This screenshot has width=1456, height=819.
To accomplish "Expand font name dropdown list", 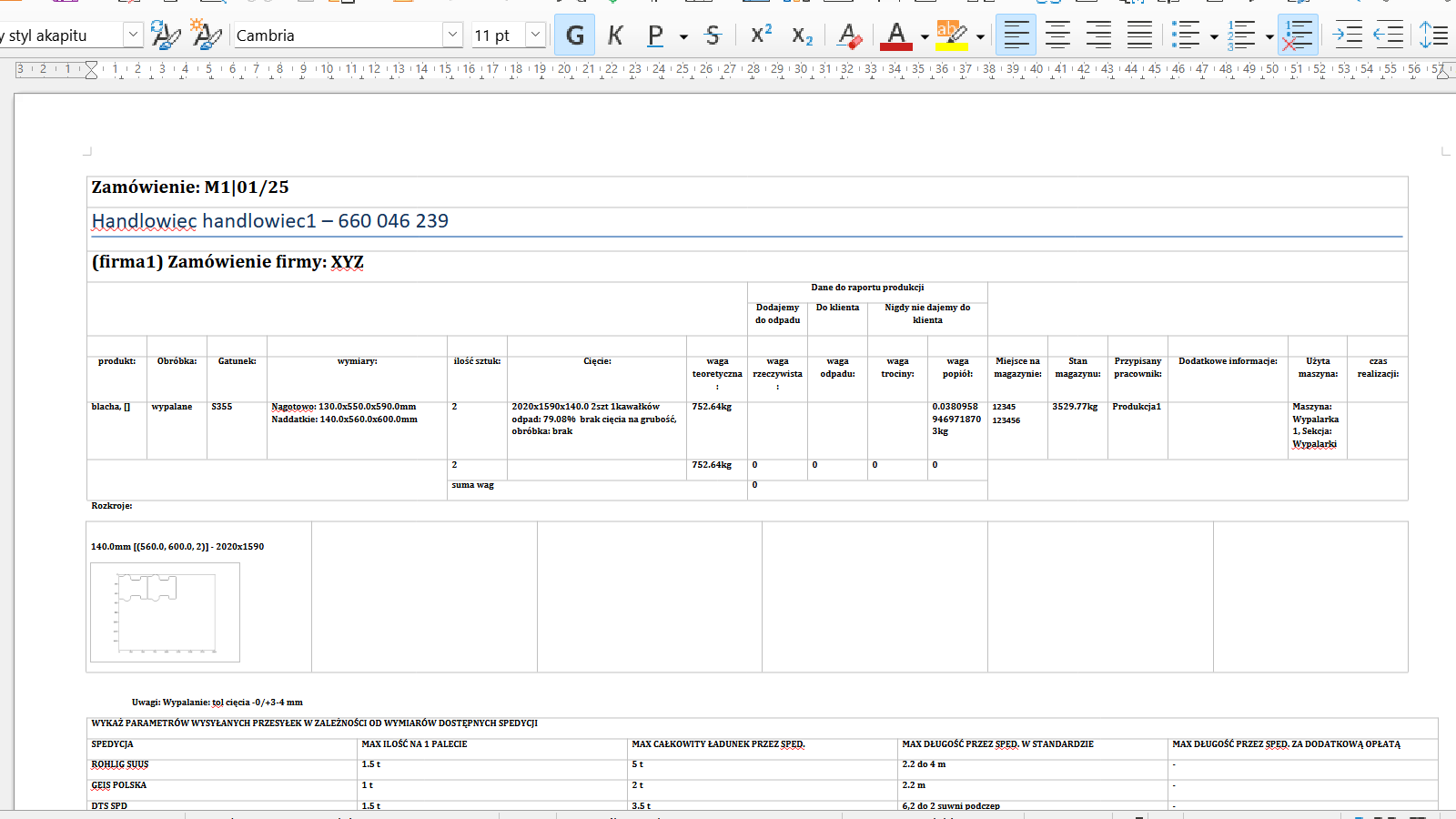I will [452, 35].
